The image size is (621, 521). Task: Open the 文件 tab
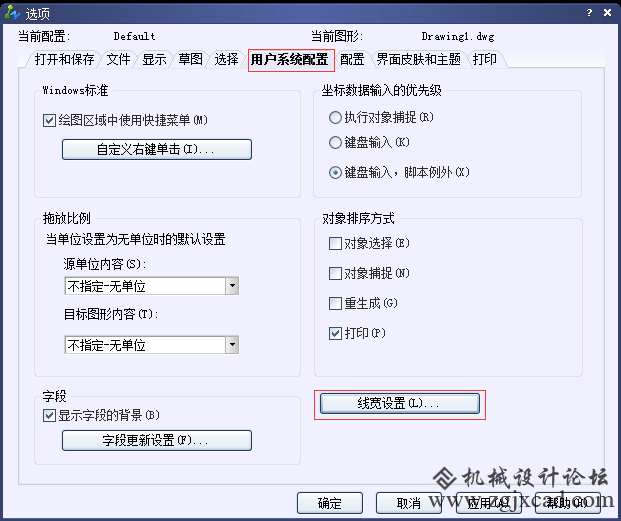tap(118, 59)
